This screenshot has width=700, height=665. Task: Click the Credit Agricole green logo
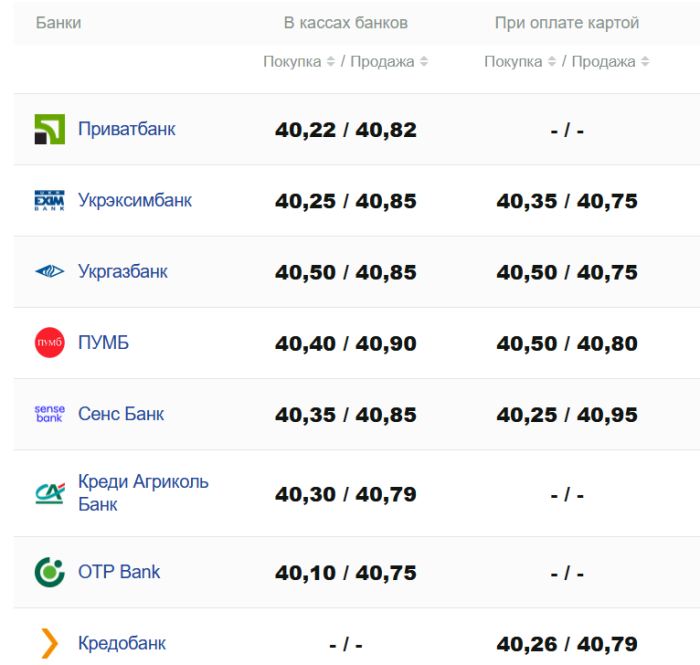(49, 493)
